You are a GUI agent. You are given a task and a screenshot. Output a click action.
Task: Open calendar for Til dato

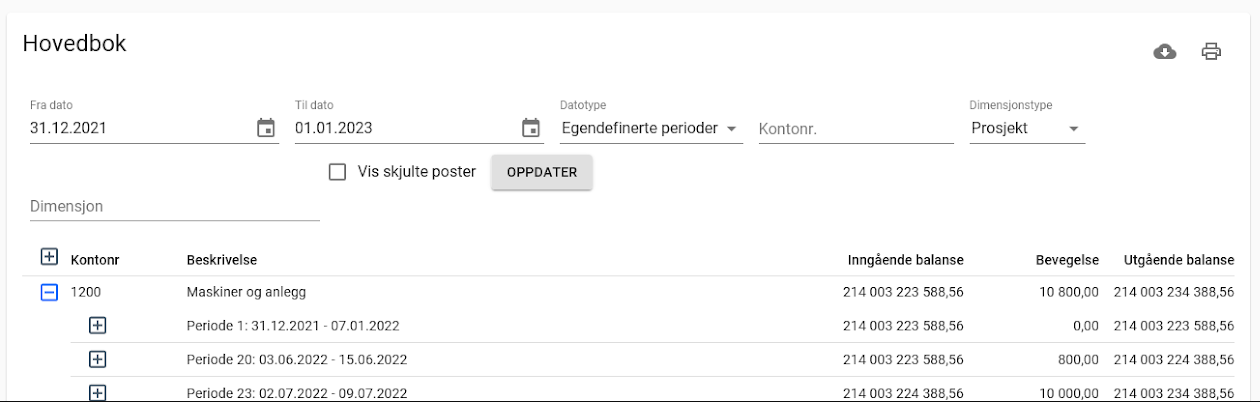(531, 128)
